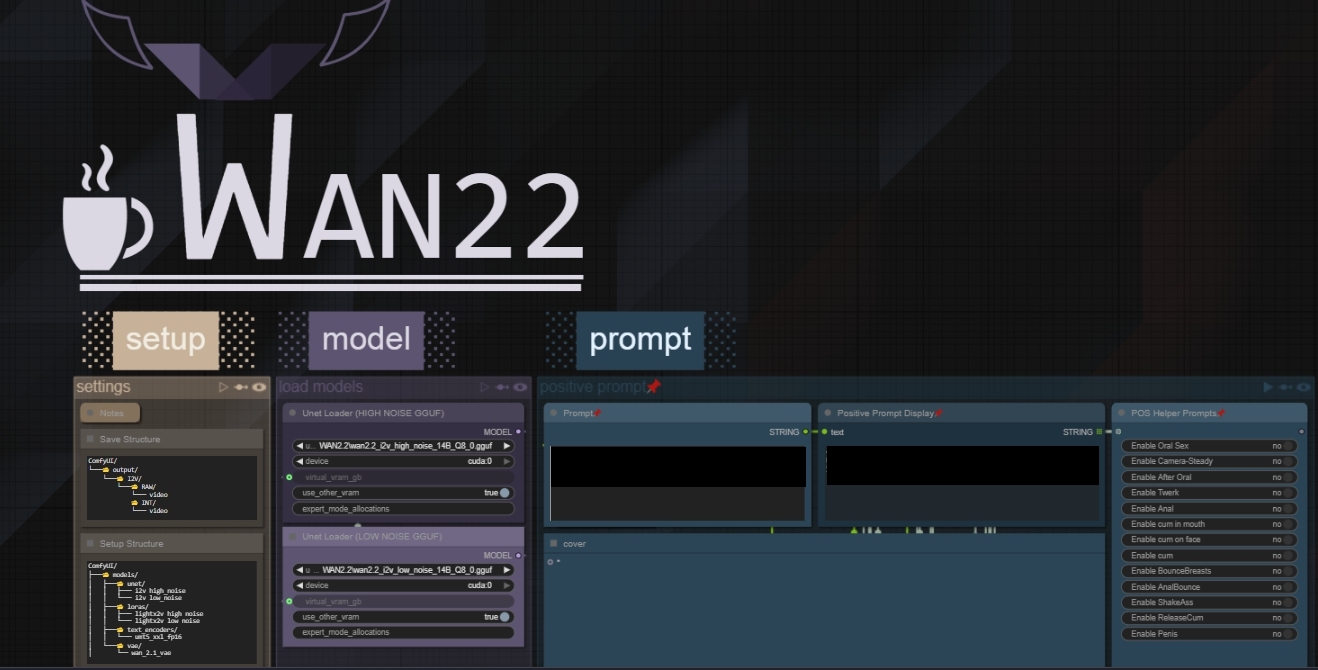
Task: Toggle mute eye icon on positive prompt group
Action: pos(1304,387)
